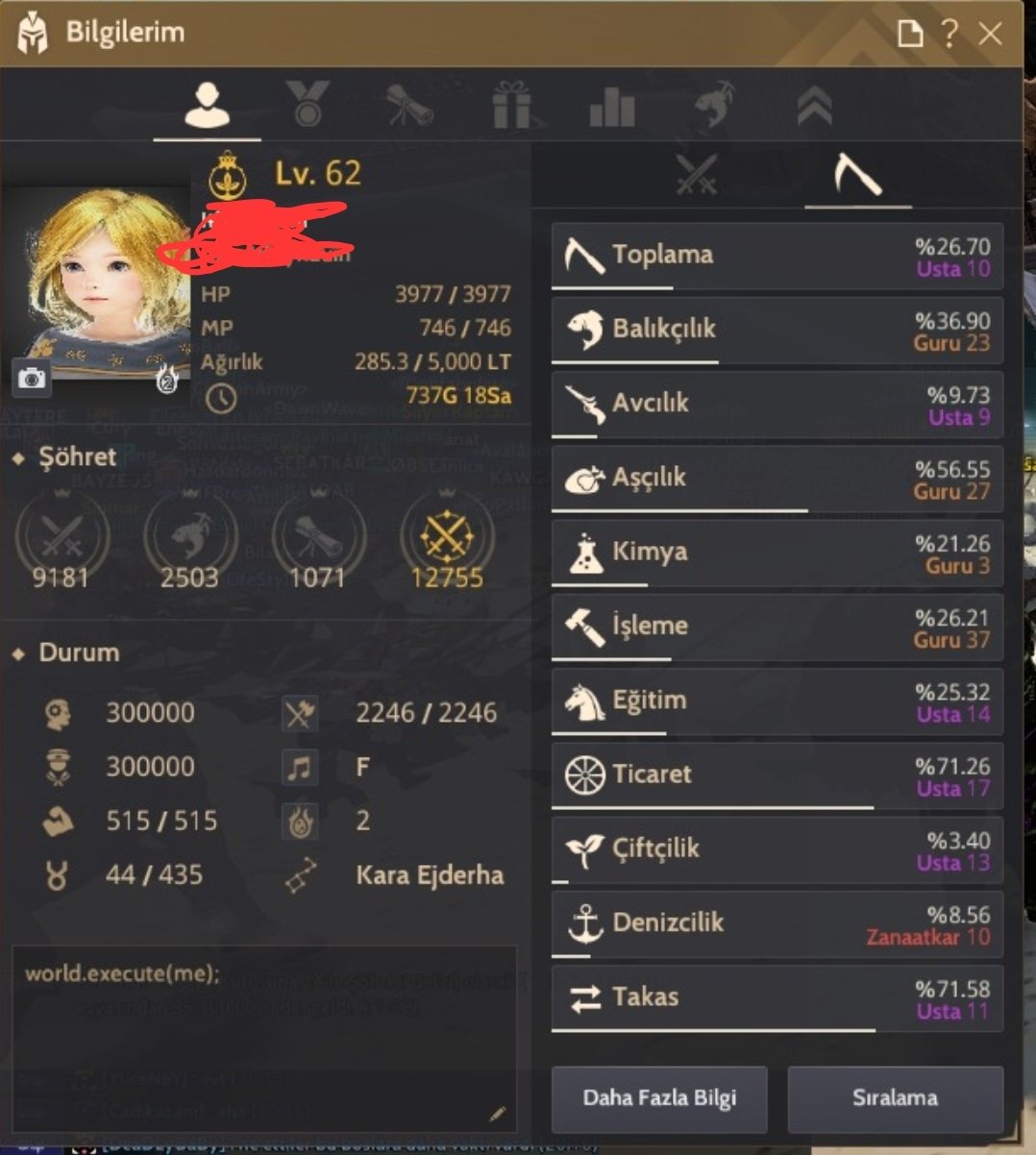Open the character profile tab icon
Image resolution: width=1036 pixels, height=1155 pixels.
click(x=207, y=105)
